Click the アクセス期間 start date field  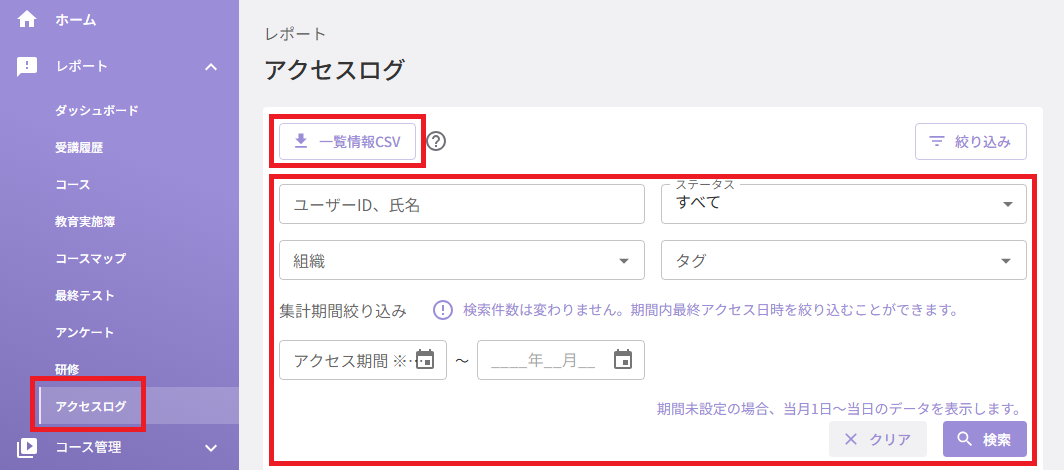coord(363,359)
